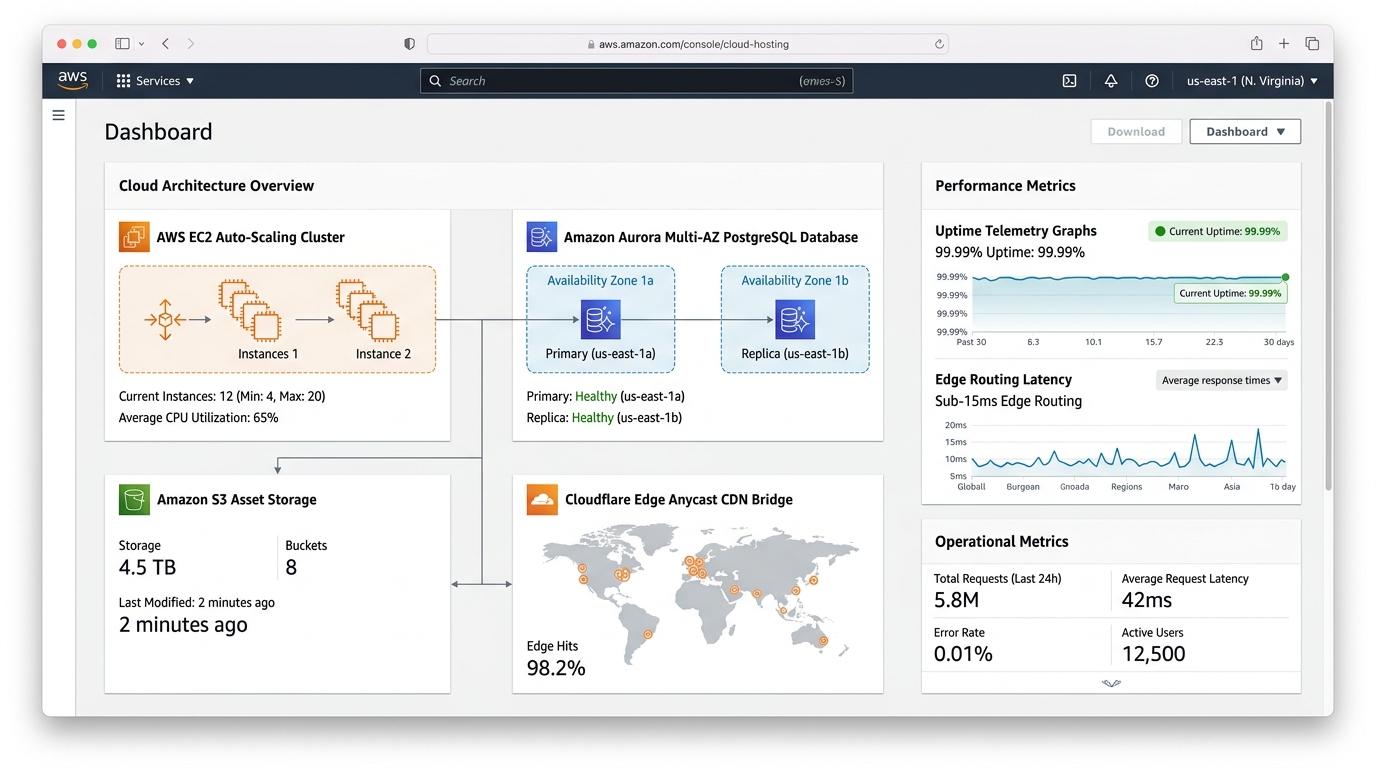
Task: Open the hamburger side navigation menu
Action: coord(59,115)
